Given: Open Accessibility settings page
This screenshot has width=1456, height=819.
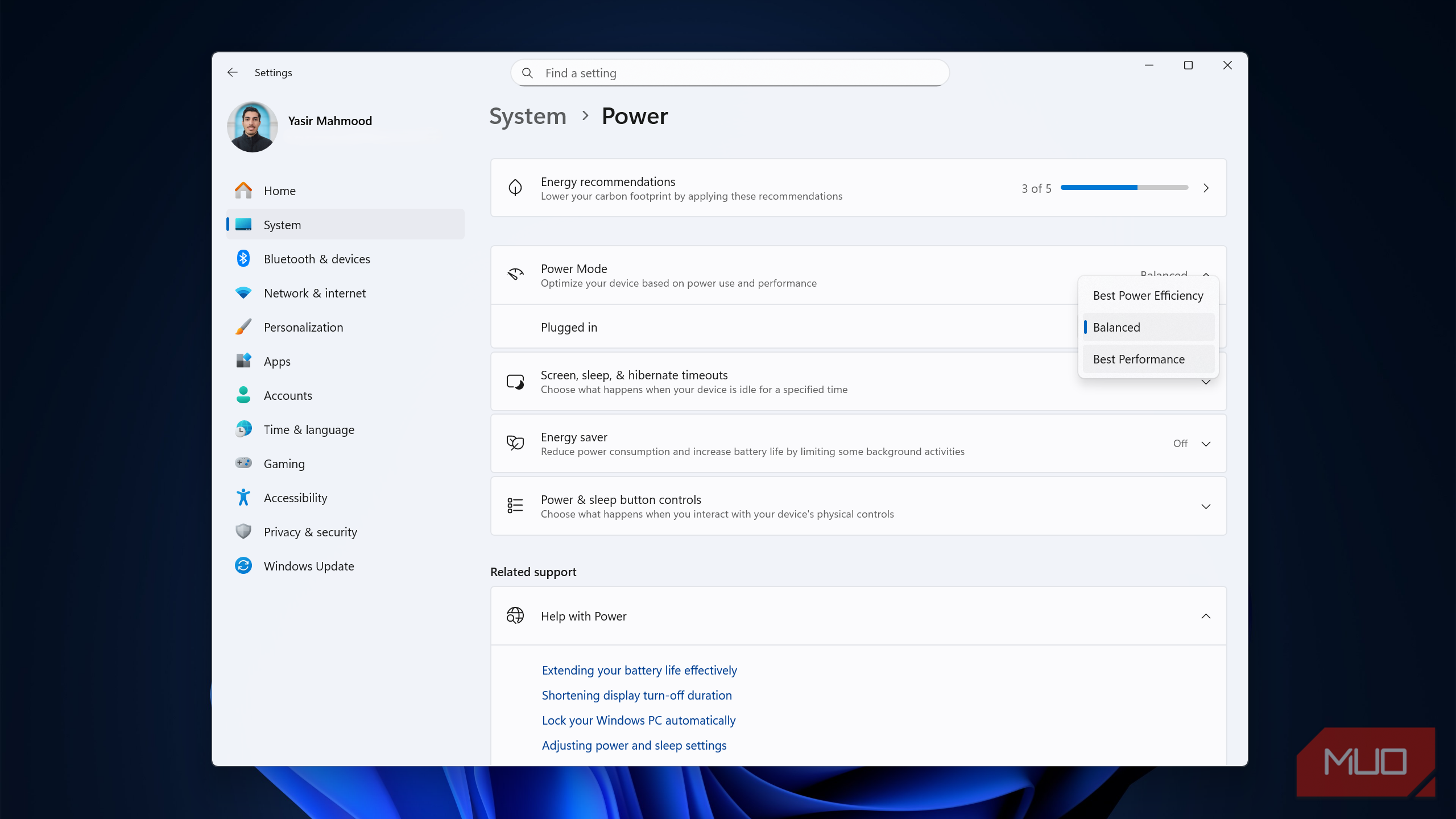Looking at the screenshot, I should tap(346, 498).
